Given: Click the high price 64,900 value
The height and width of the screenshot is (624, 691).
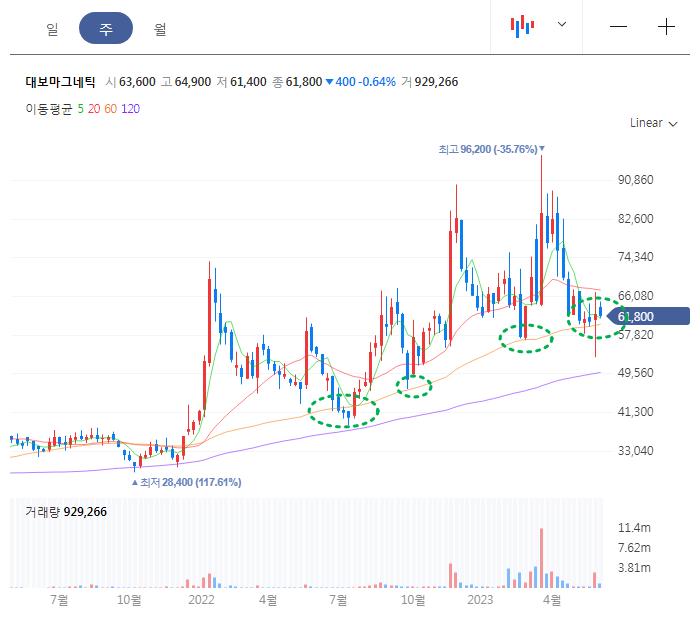Looking at the screenshot, I should (193, 82).
